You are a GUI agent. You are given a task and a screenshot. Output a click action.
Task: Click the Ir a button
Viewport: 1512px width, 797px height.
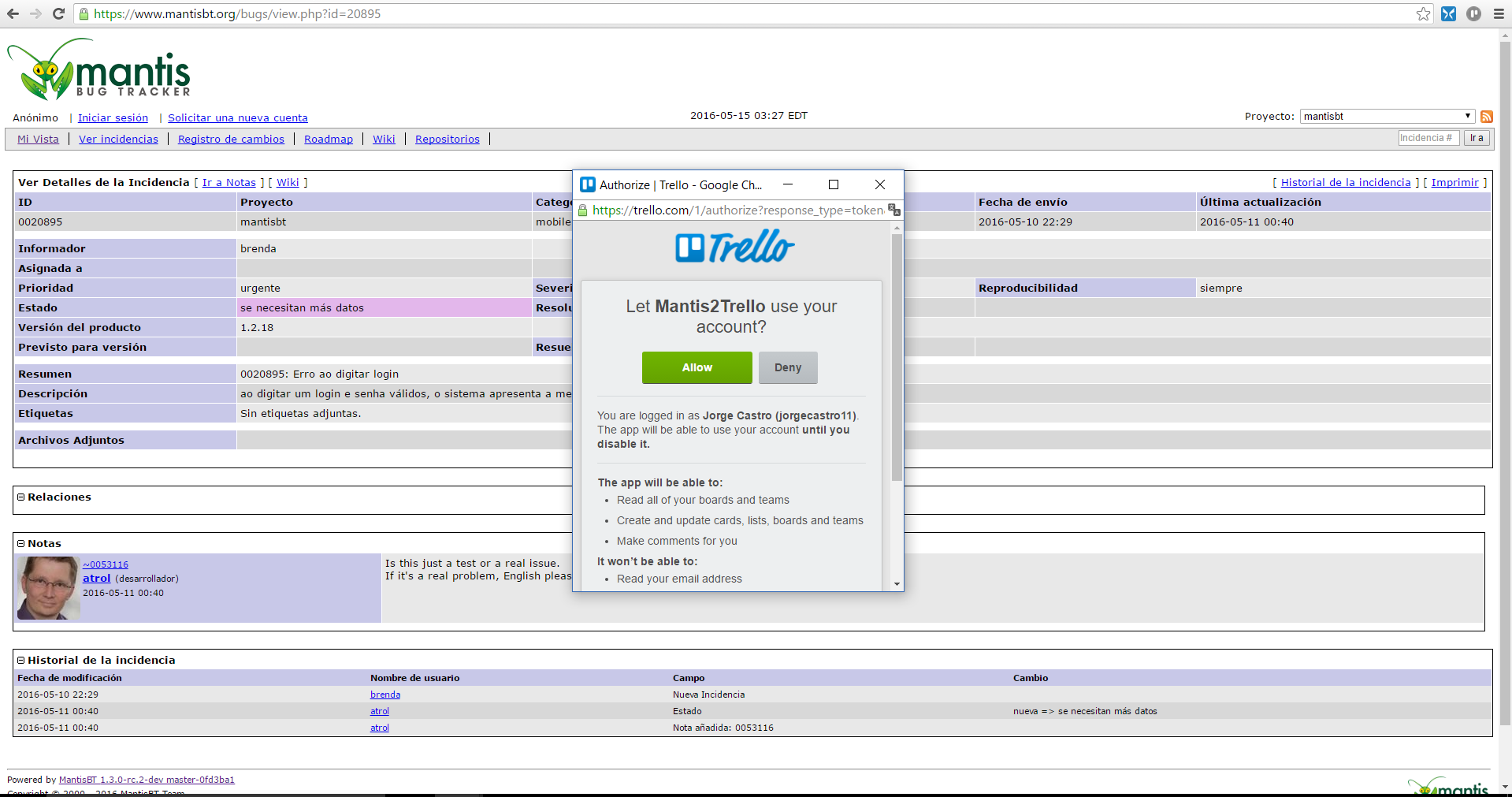(x=1477, y=138)
